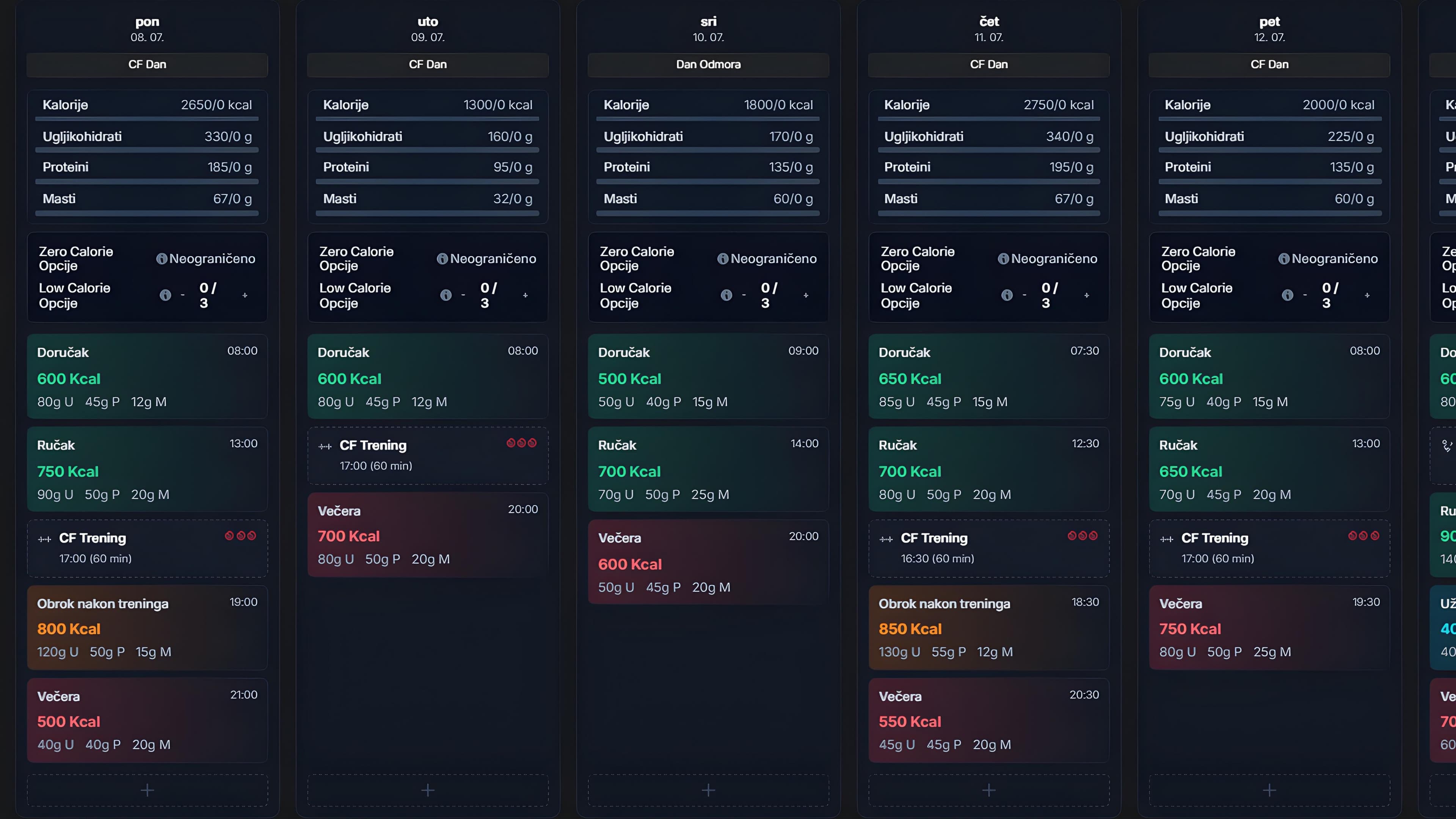
Task: Click the dumbbell icon of uto CF Trening
Action: point(325,447)
